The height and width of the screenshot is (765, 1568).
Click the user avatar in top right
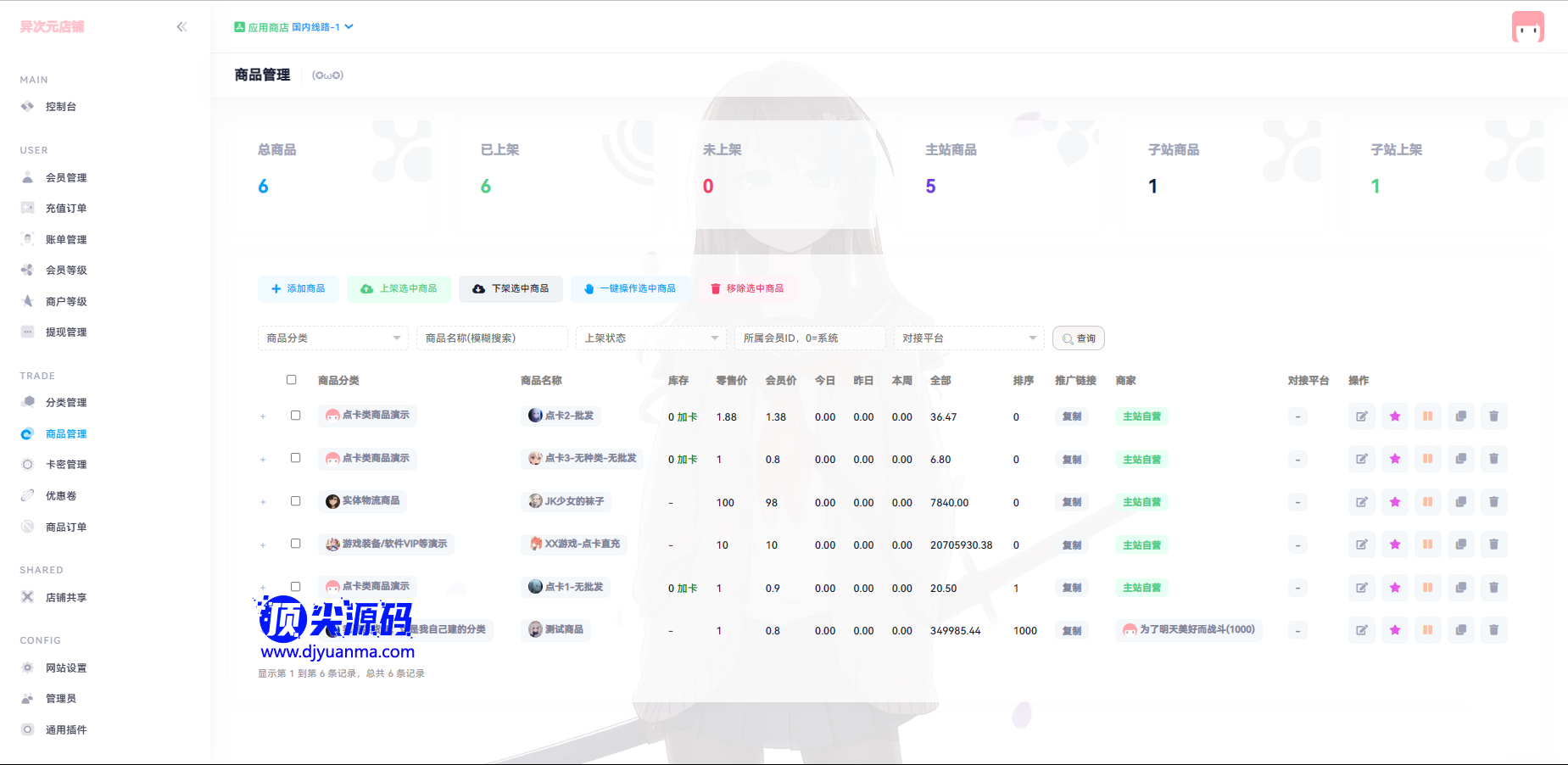tap(1527, 27)
